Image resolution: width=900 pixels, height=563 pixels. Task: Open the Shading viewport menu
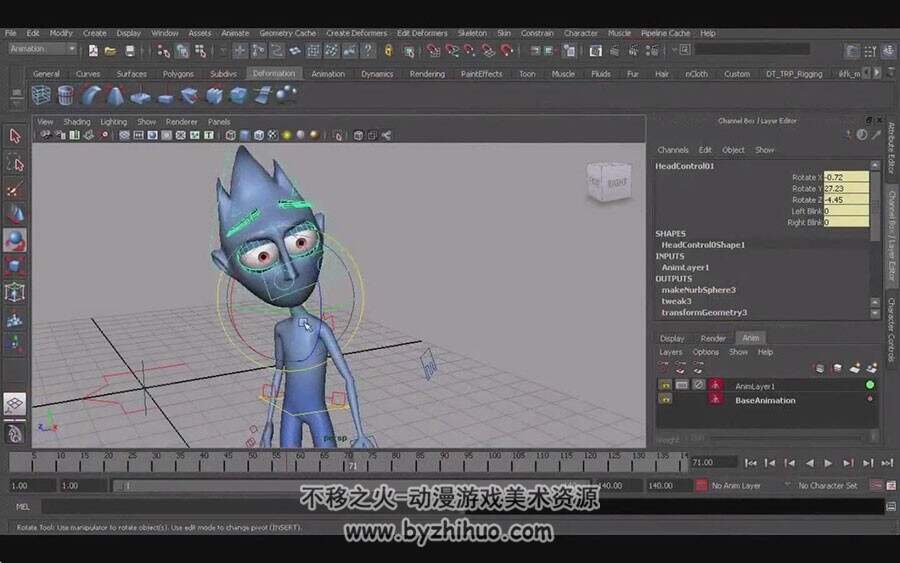[77, 122]
